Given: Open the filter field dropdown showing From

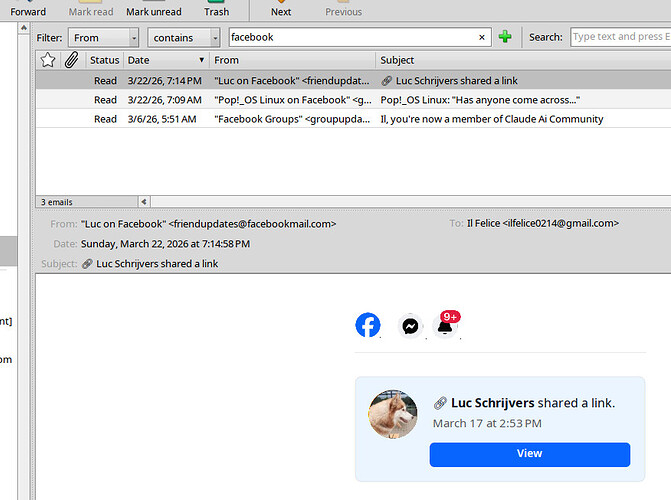Looking at the screenshot, I should (103, 38).
